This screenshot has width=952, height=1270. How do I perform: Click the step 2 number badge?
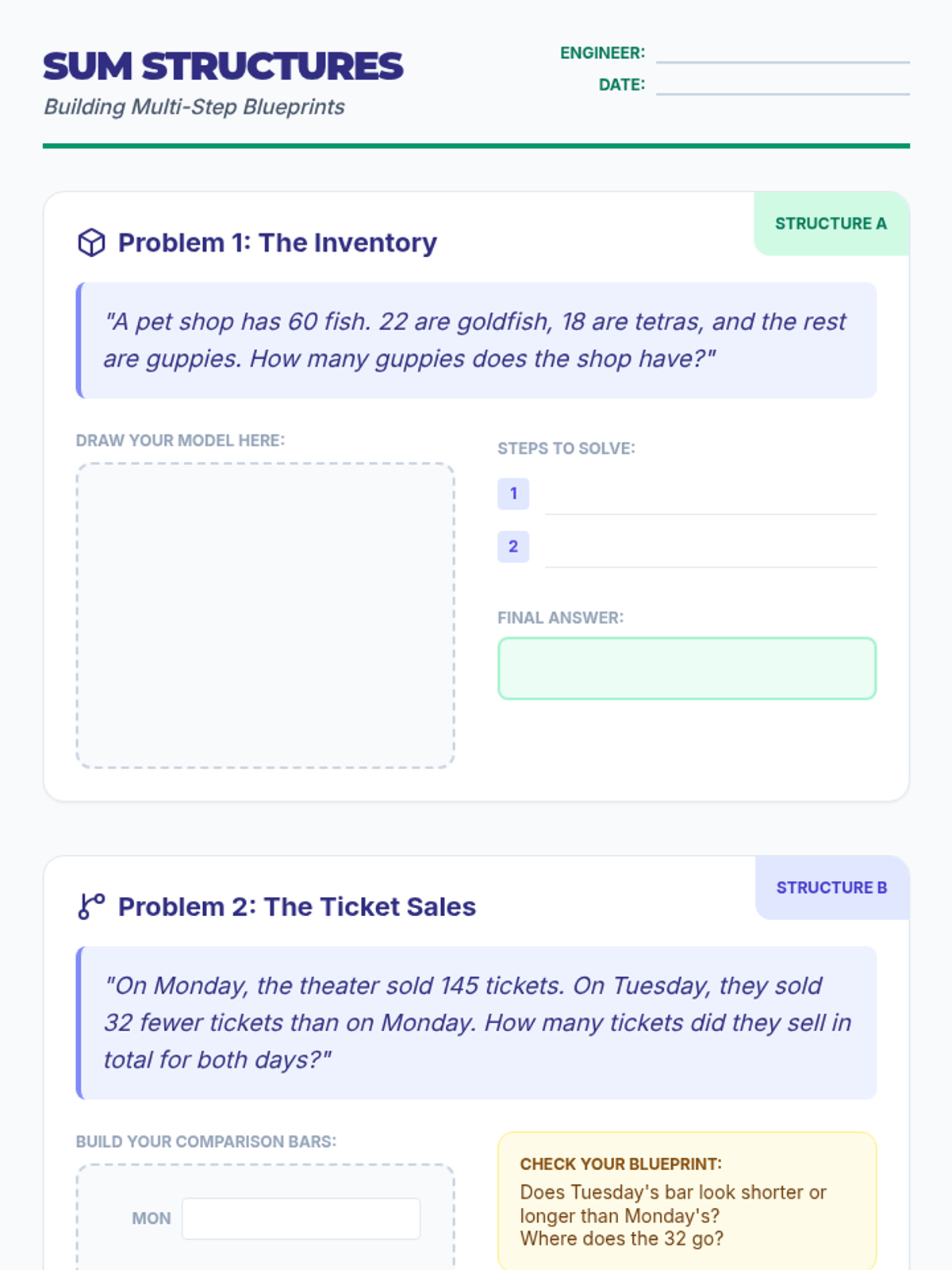(513, 547)
